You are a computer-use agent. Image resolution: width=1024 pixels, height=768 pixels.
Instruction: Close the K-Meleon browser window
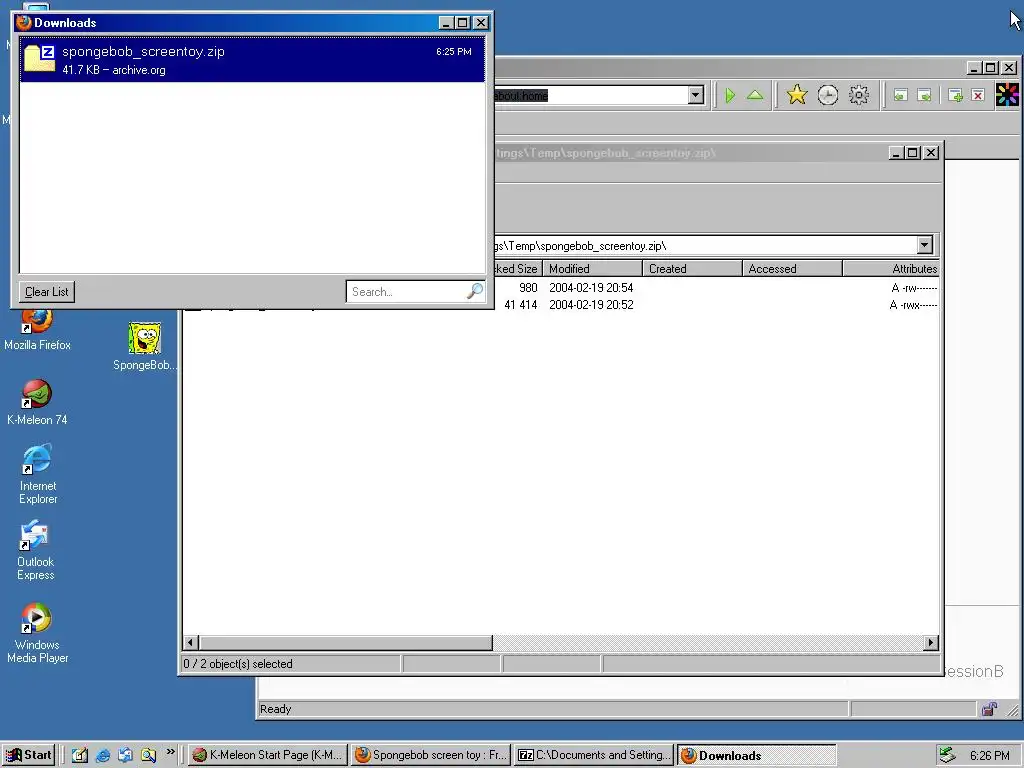coord(1009,68)
